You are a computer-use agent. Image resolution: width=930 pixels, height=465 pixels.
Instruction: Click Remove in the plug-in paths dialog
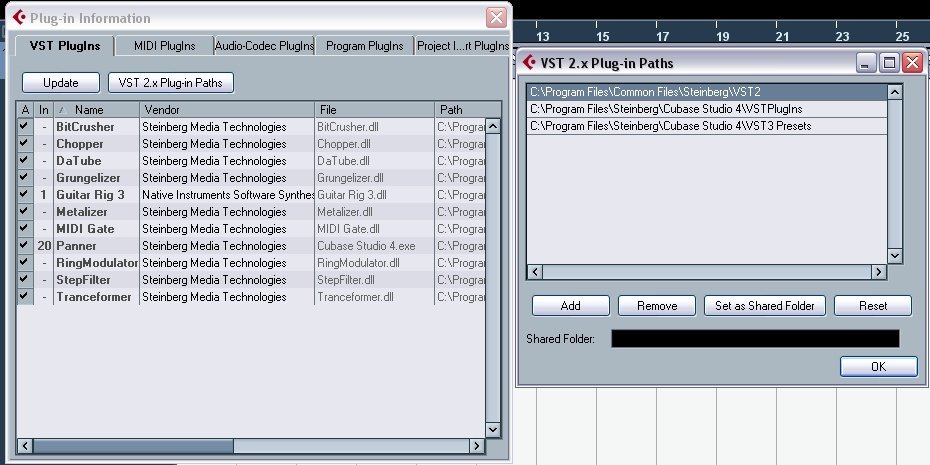click(657, 305)
